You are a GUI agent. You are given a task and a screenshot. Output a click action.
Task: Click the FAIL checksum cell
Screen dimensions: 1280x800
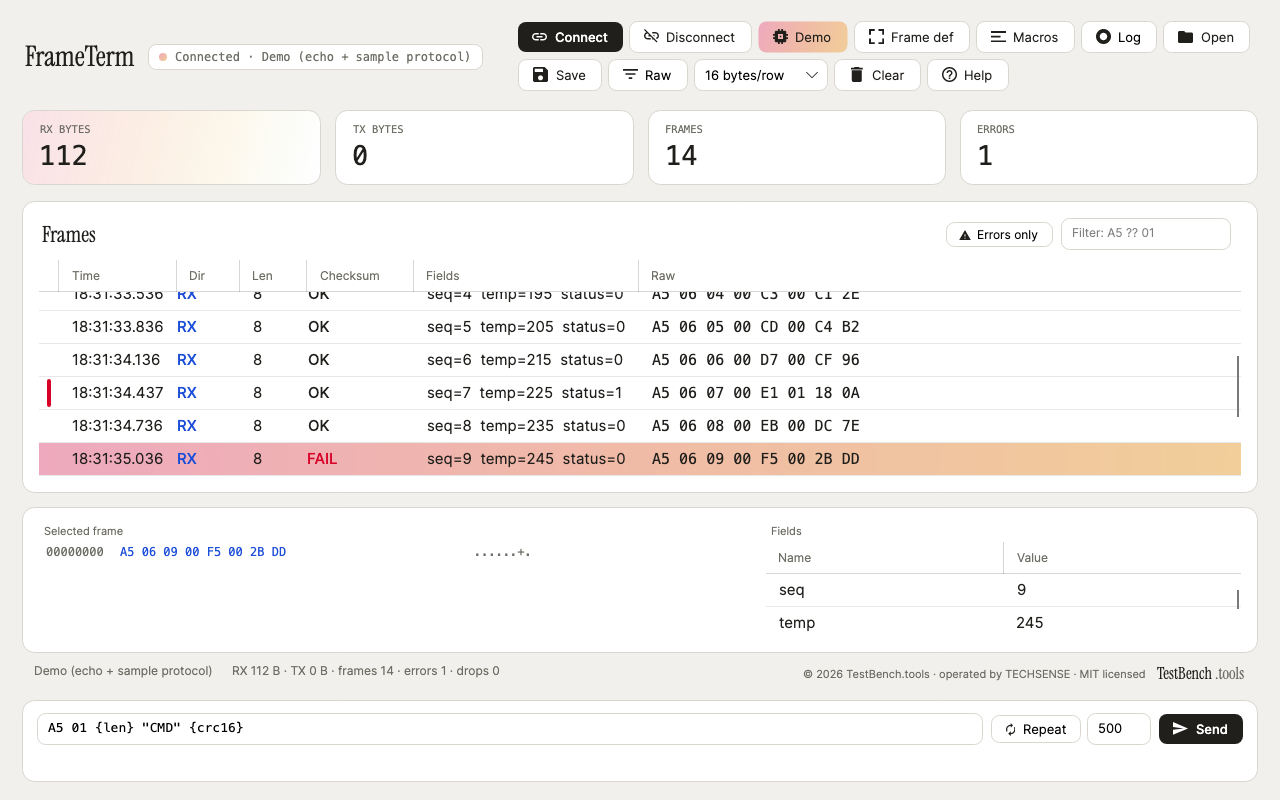tap(322, 459)
